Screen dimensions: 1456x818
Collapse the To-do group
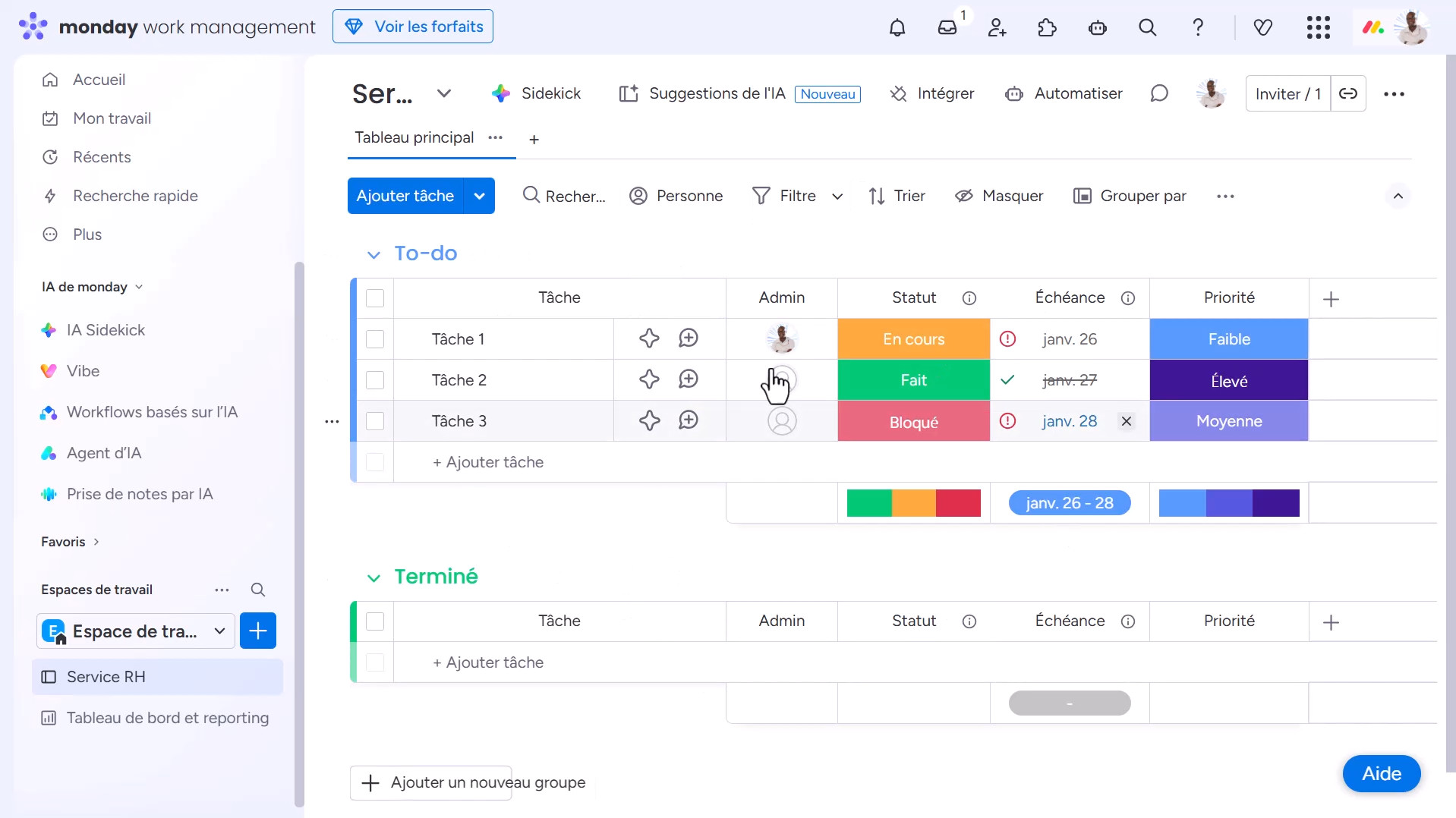tap(373, 254)
